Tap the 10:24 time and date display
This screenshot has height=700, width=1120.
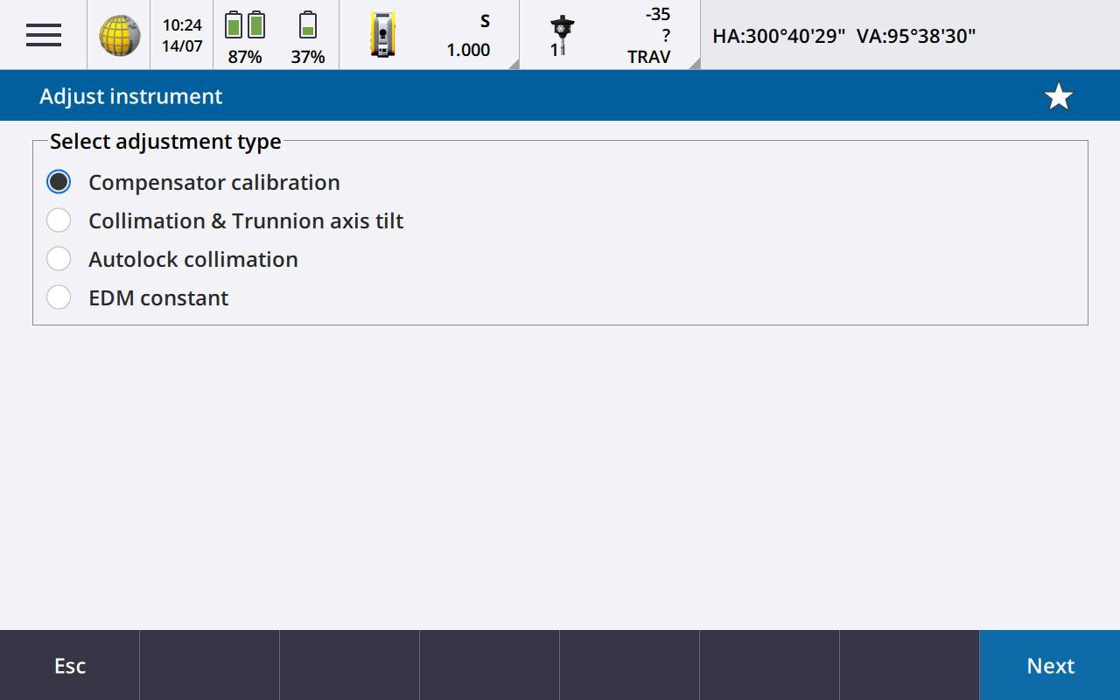(182, 35)
